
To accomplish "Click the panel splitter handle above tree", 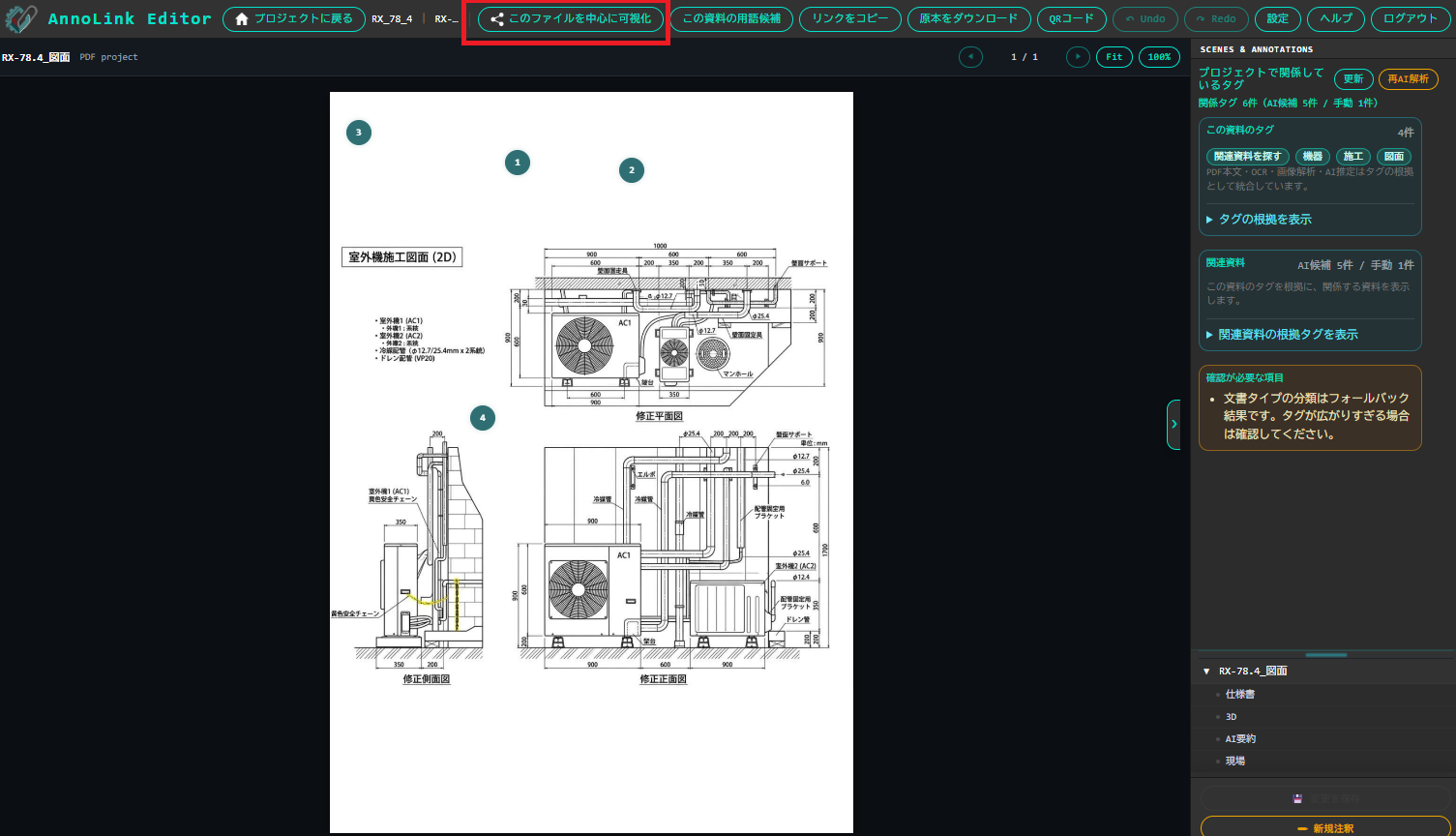I will (x=1325, y=655).
